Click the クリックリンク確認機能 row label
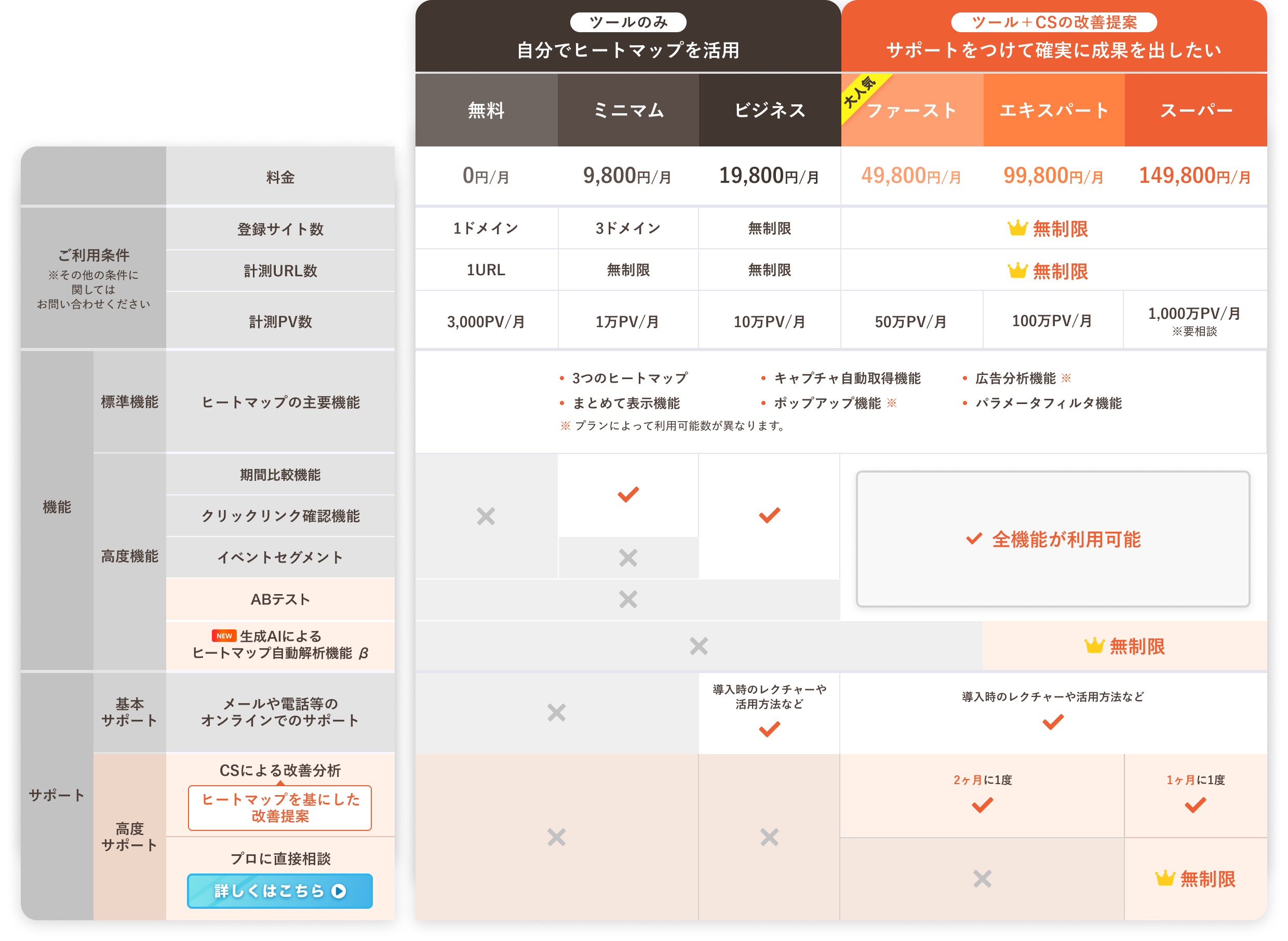The height and width of the screenshot is (941, 1288). click(x=280, y=516)
